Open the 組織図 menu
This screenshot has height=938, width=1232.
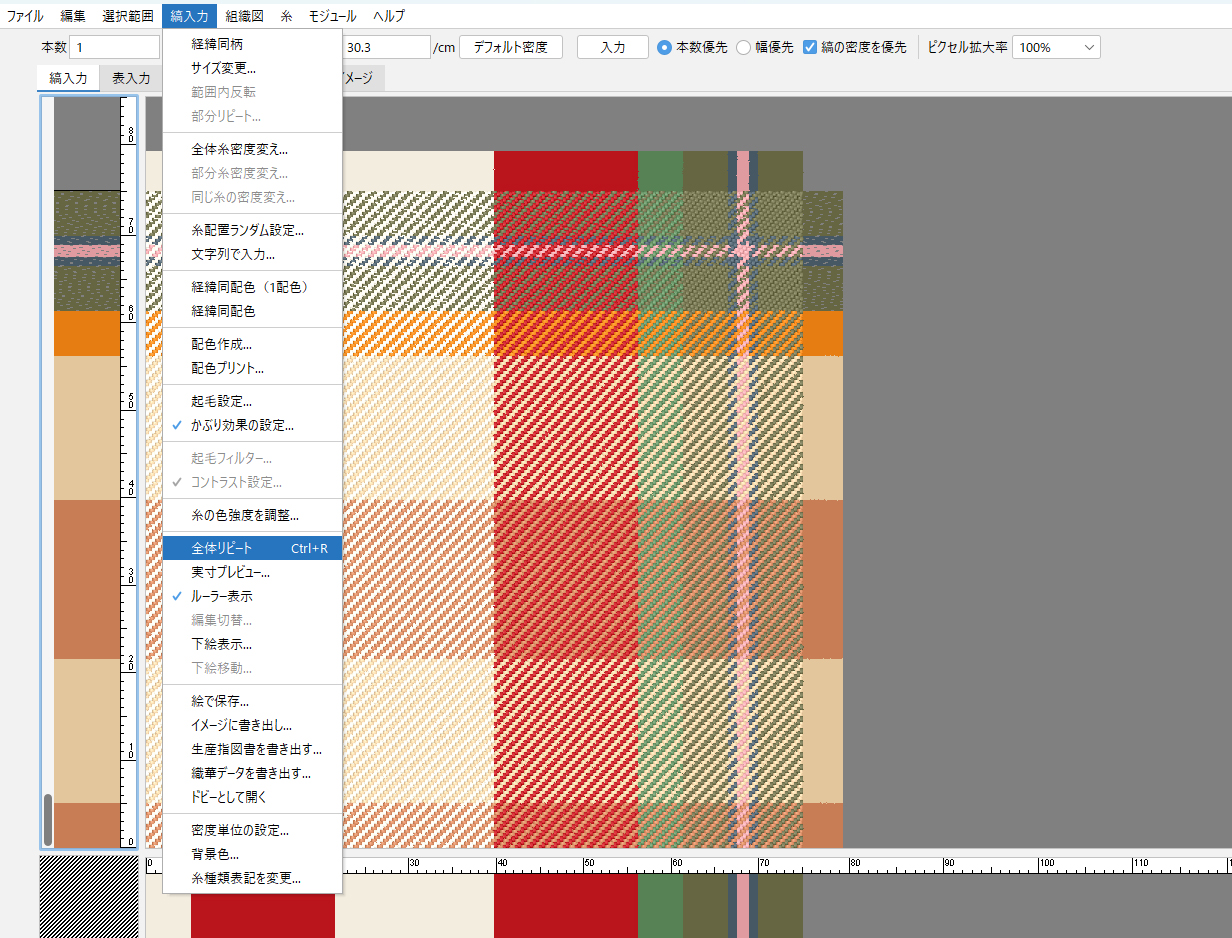(x=245, y=16)
